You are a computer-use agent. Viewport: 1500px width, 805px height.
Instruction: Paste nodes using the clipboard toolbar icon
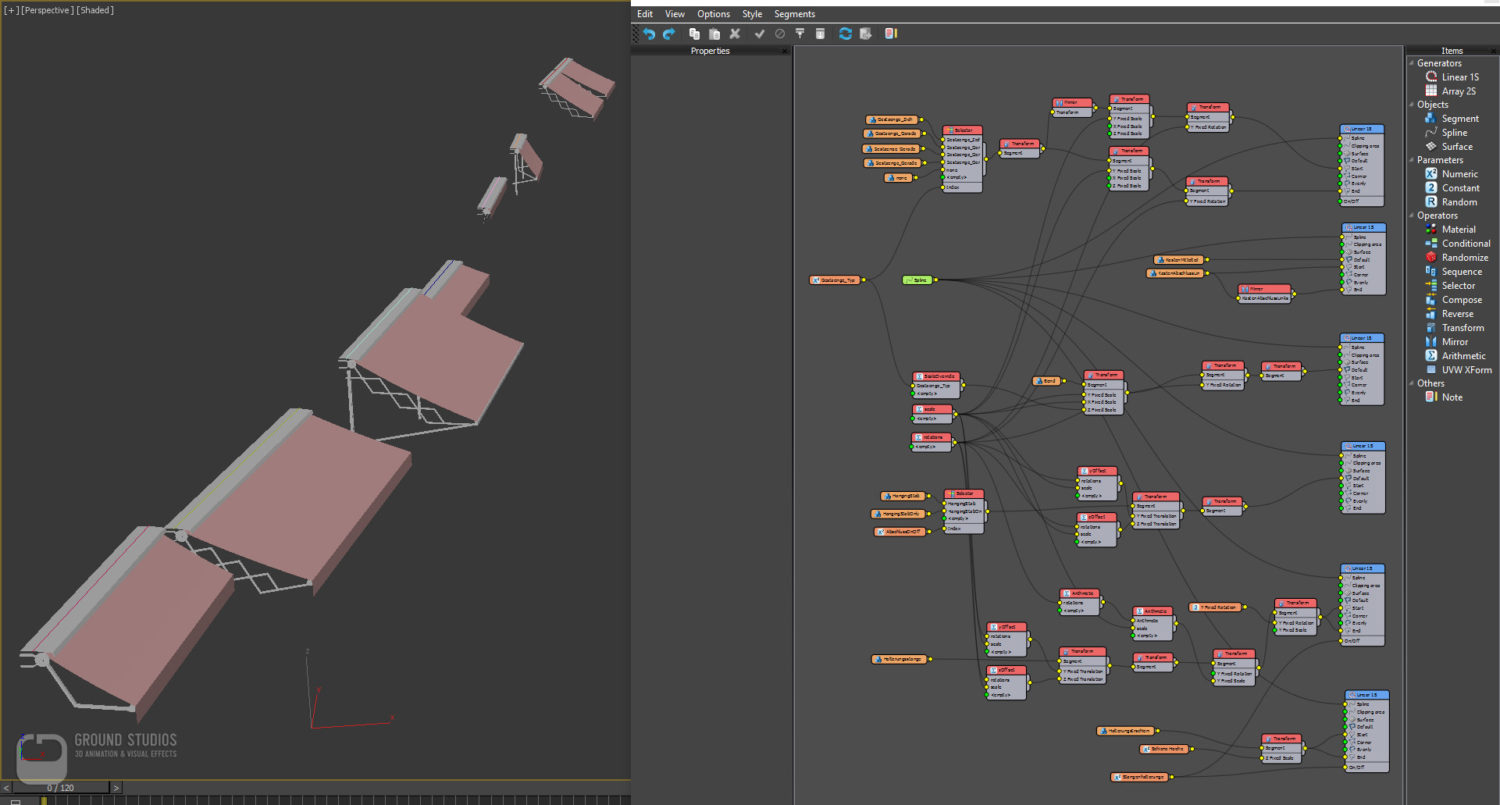[x=714, y=34]
